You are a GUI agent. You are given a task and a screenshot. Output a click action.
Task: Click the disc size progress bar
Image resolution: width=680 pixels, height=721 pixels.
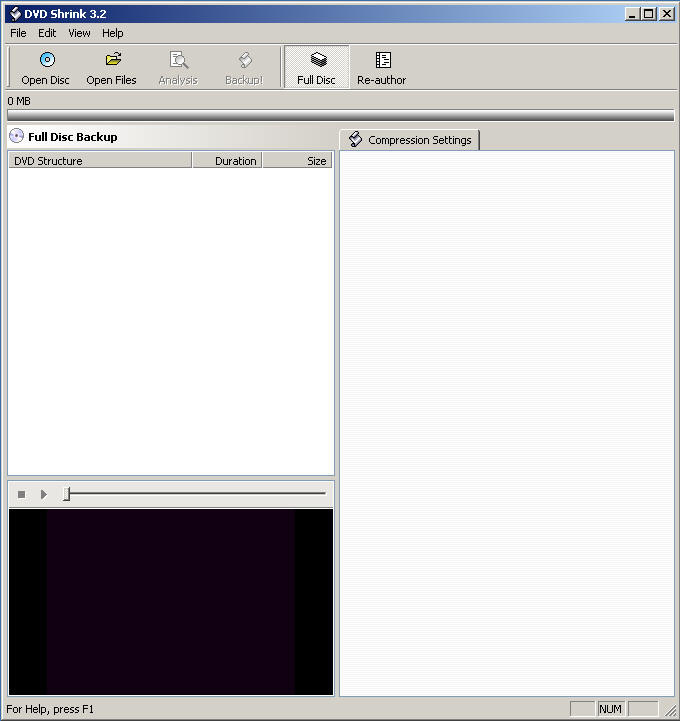click(x=341, y=115)
